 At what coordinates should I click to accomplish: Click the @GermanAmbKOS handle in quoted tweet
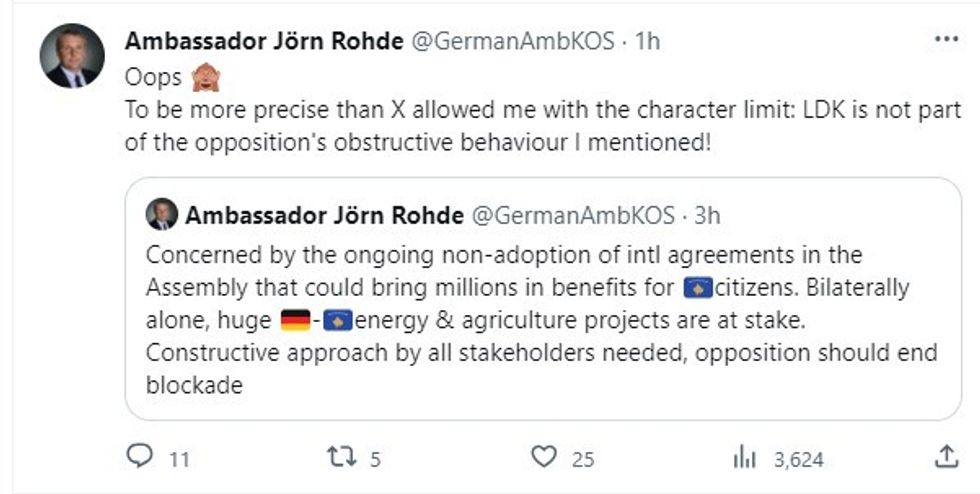coord(571,214)
